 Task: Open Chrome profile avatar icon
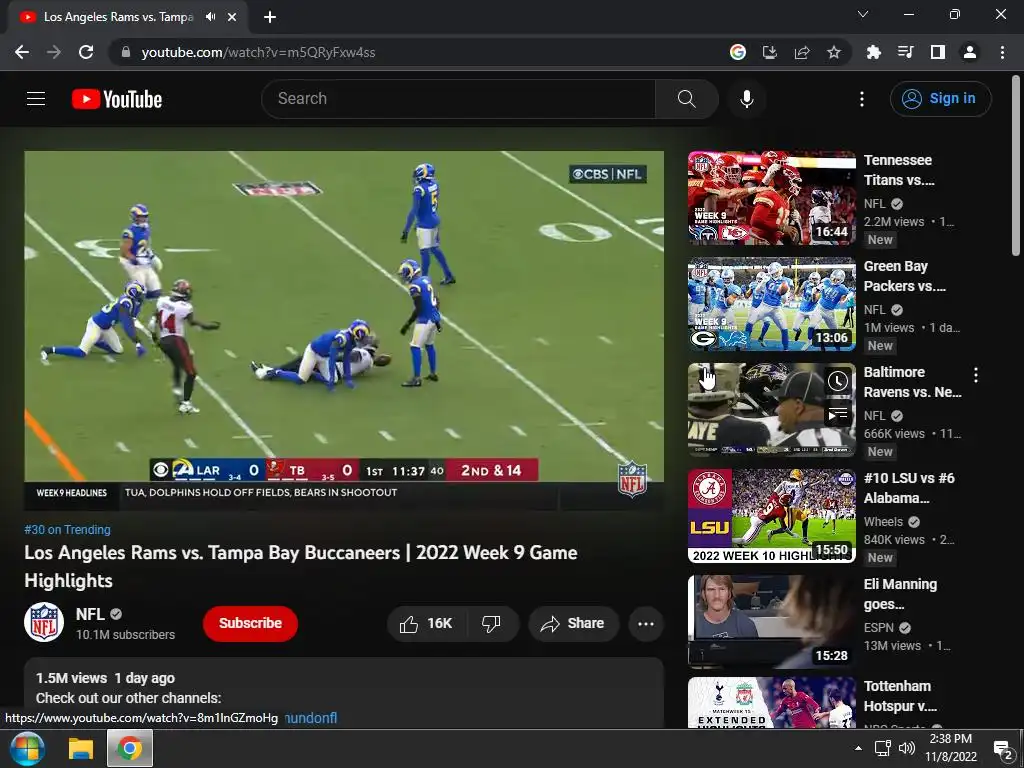point(970,52)
